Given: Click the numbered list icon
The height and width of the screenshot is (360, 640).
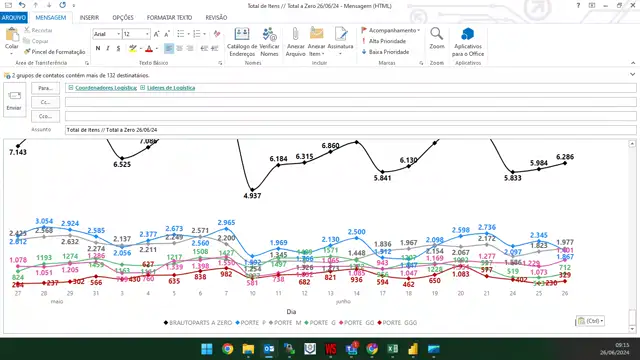Looking at the screenshot, I should (197, 34).
